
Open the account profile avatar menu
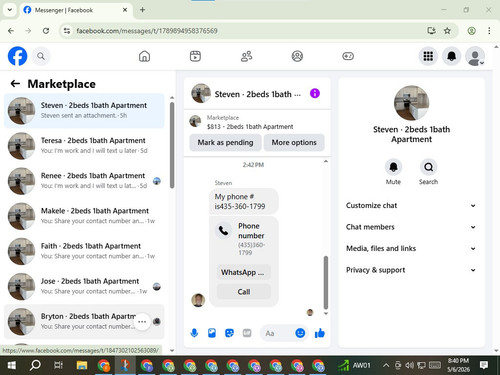pyautogui.click(x=475, y=56)
